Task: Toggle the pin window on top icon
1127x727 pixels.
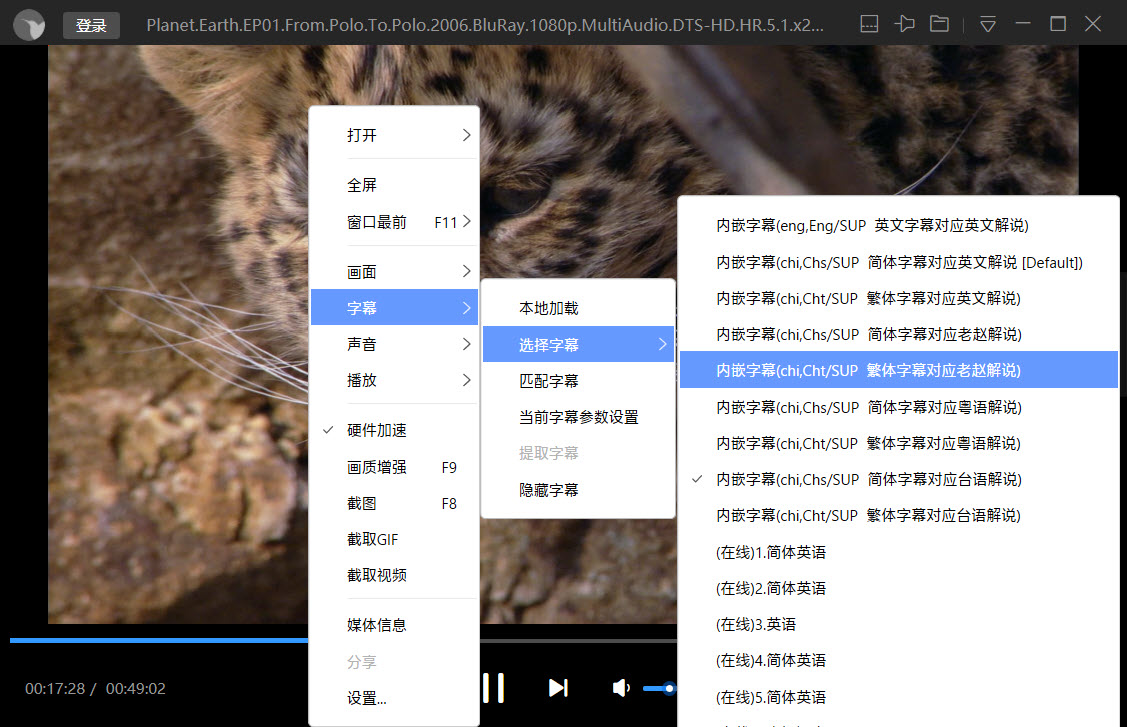Action: click(x=905, y=24)
